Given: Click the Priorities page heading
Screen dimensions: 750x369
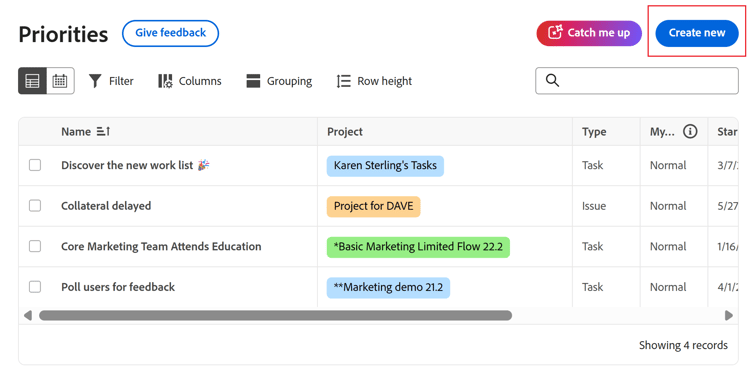Looking at the screenshot, I should tap(63, 34).
